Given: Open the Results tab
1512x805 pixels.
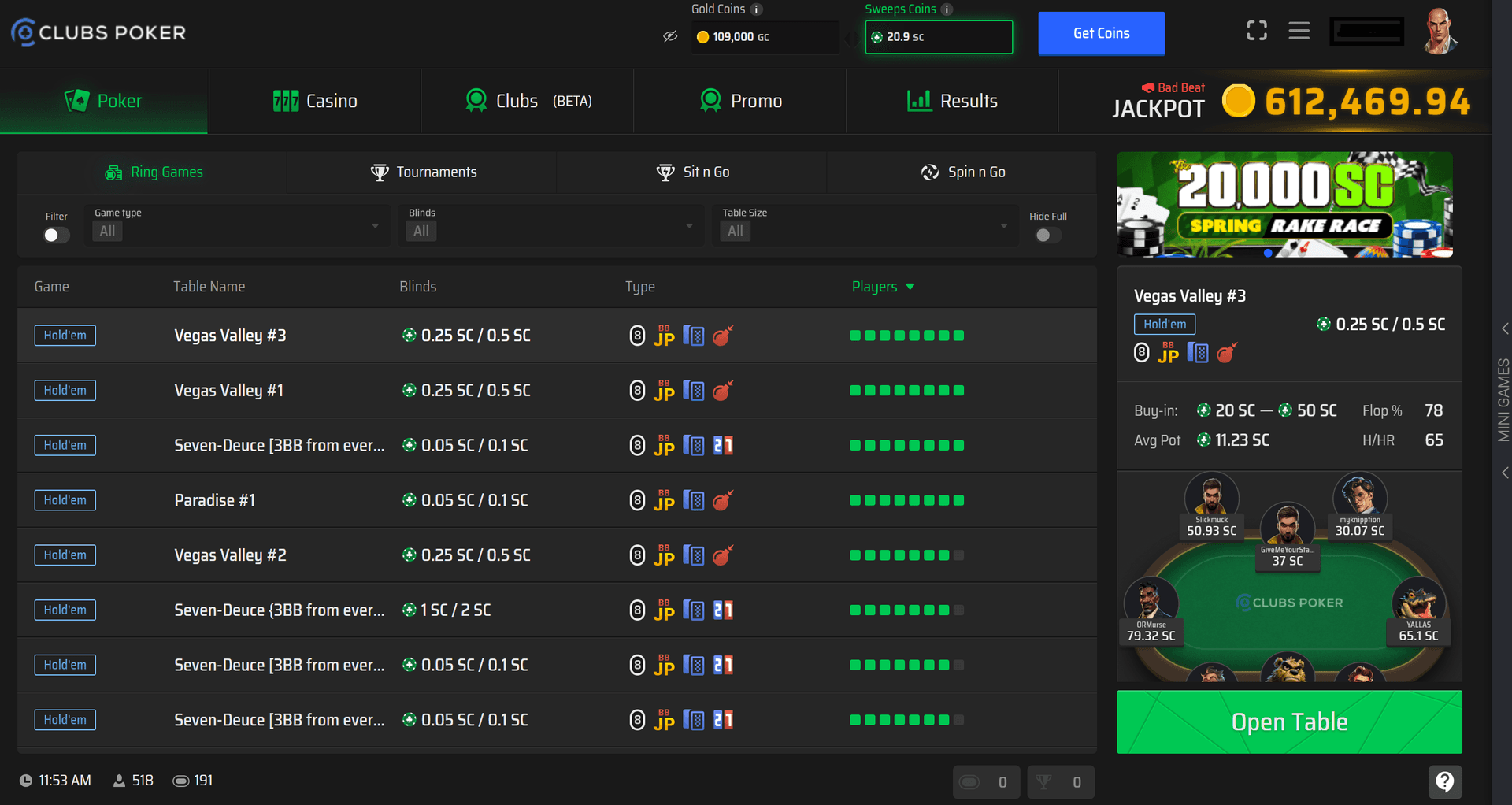Looking at the screenshot, I should [952, 101].
